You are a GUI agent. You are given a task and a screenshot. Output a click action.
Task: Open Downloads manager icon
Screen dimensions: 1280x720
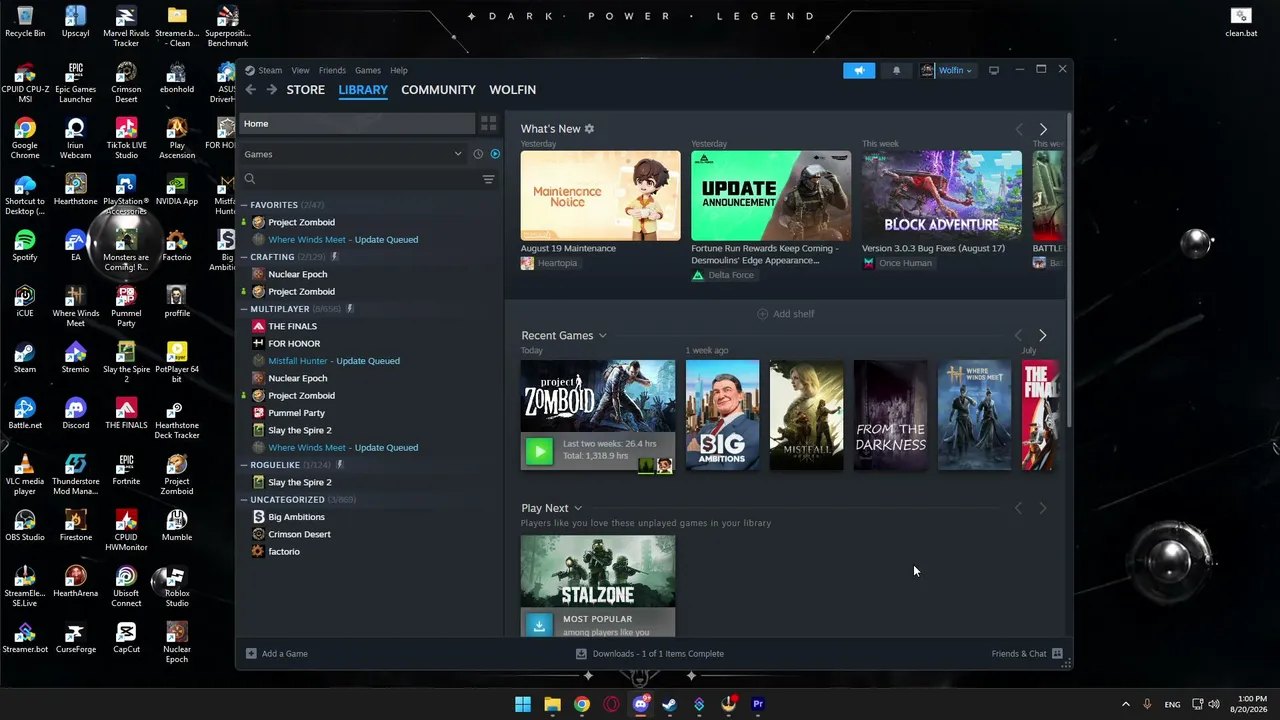[x=581, y=654]
